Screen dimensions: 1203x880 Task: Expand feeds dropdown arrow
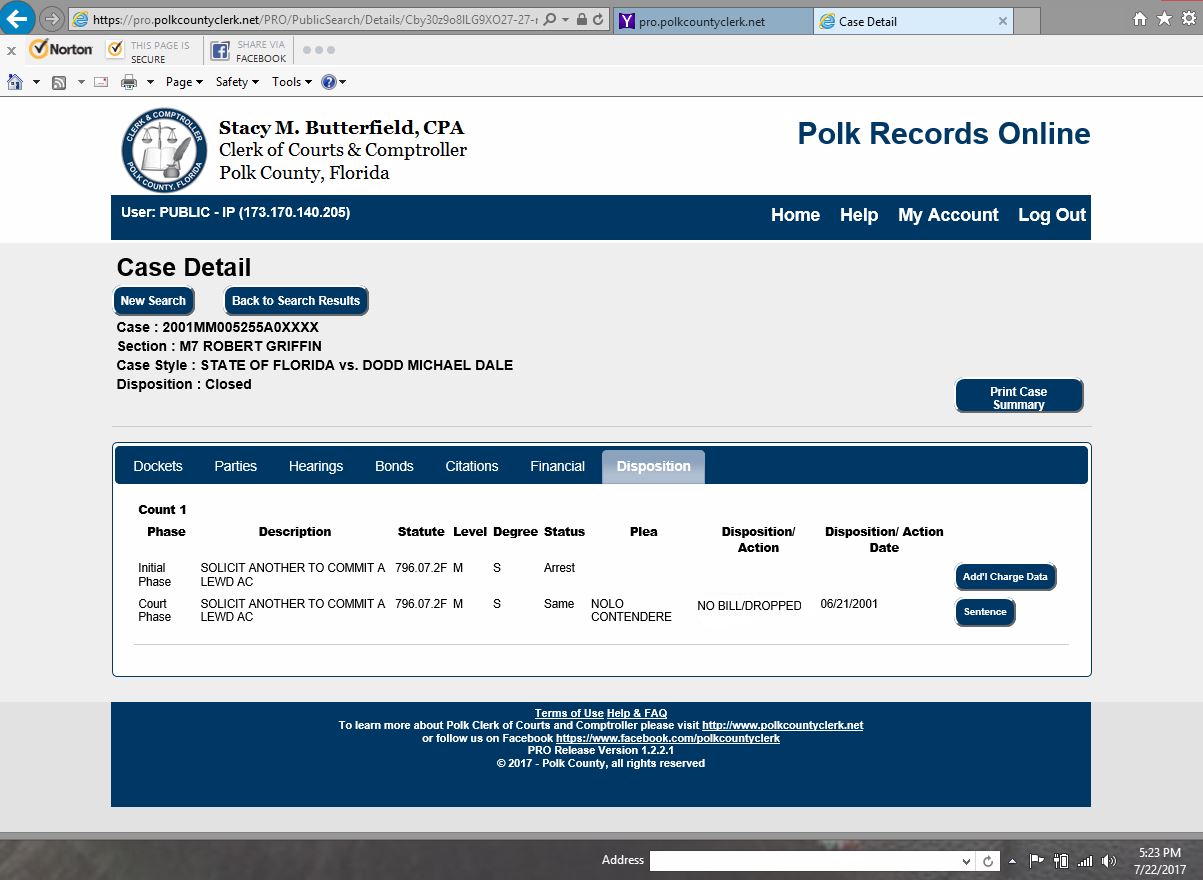[x=81, y=82]
